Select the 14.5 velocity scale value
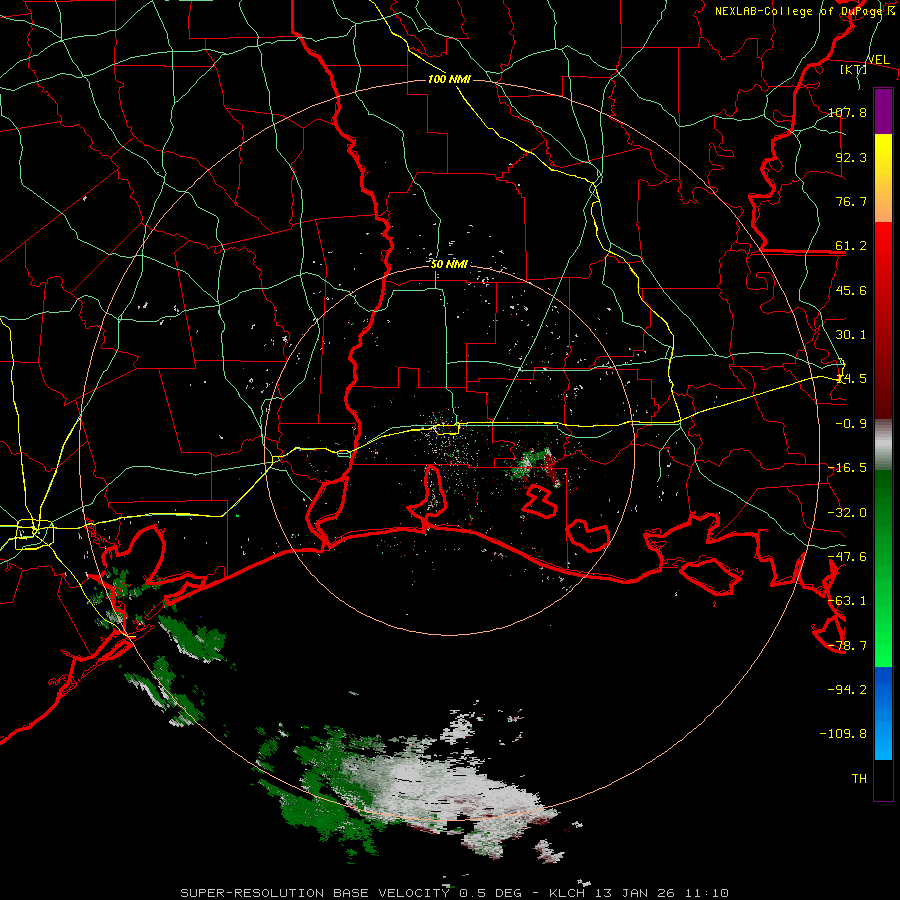Image resolution: width=900 pixels, height=900 pixels. click(x=851, y=379)
